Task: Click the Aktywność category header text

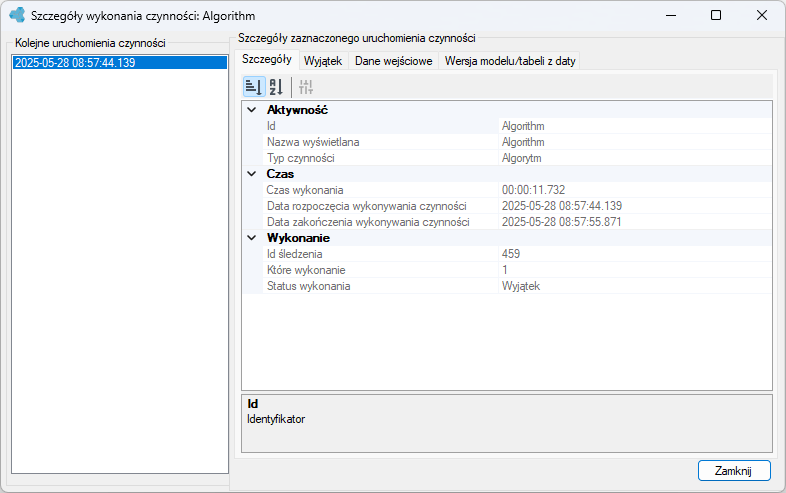Action: tap(297, 110)
